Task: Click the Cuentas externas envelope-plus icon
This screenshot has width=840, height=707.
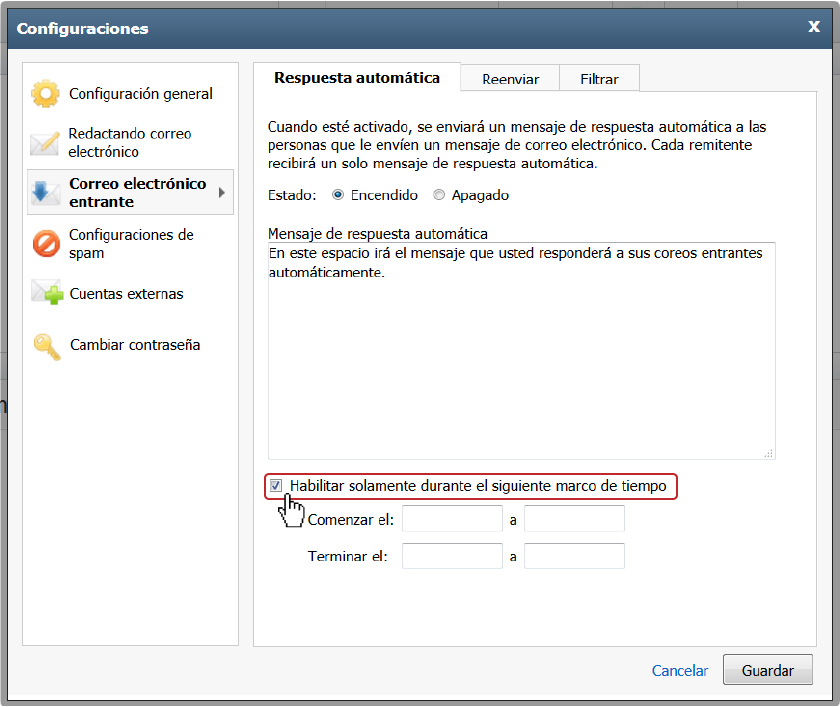Action: coord(47,292)
